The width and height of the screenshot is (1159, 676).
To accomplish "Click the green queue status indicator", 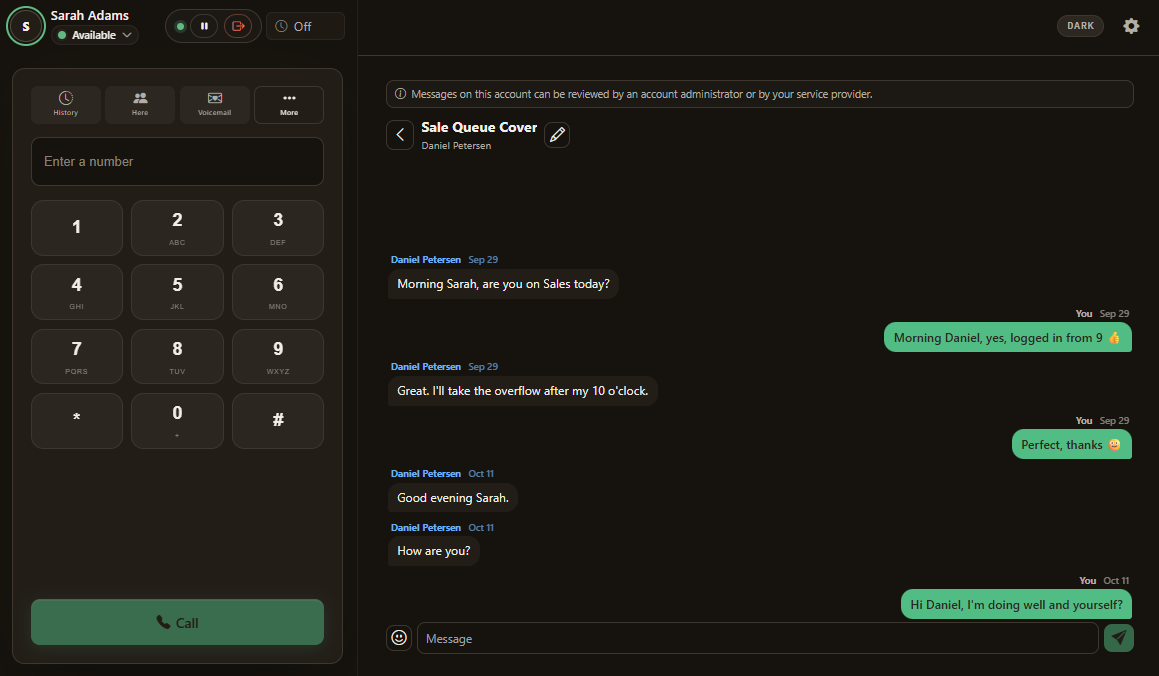I will [180, 26].
